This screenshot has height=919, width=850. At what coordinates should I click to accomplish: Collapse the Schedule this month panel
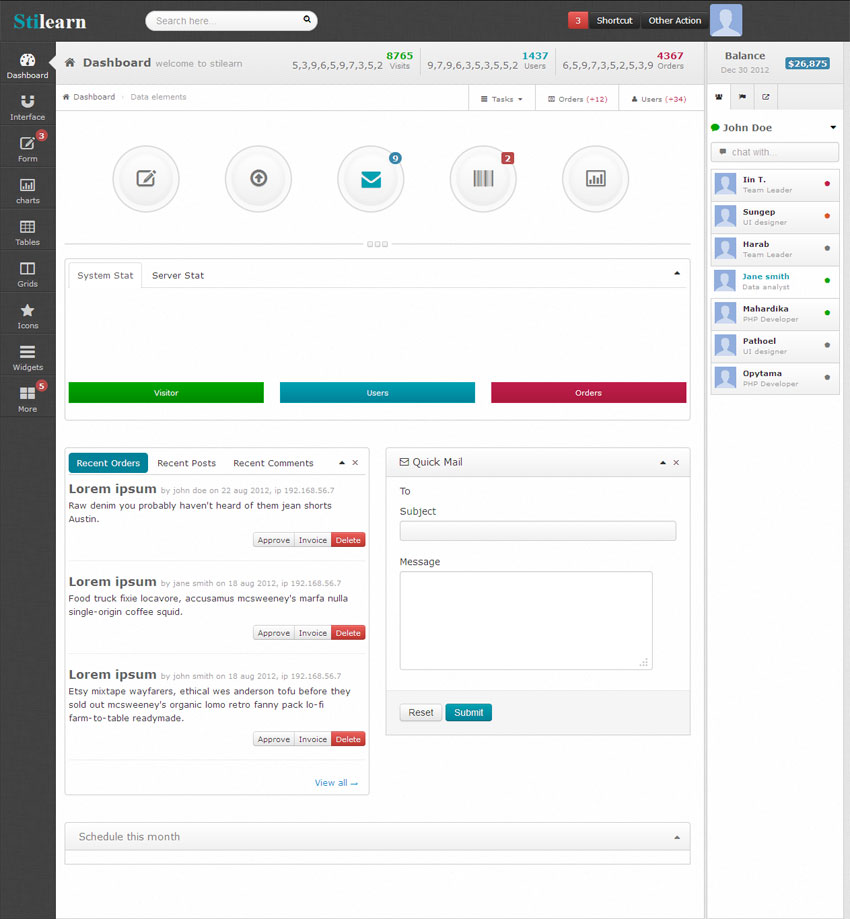pos(677,837)
